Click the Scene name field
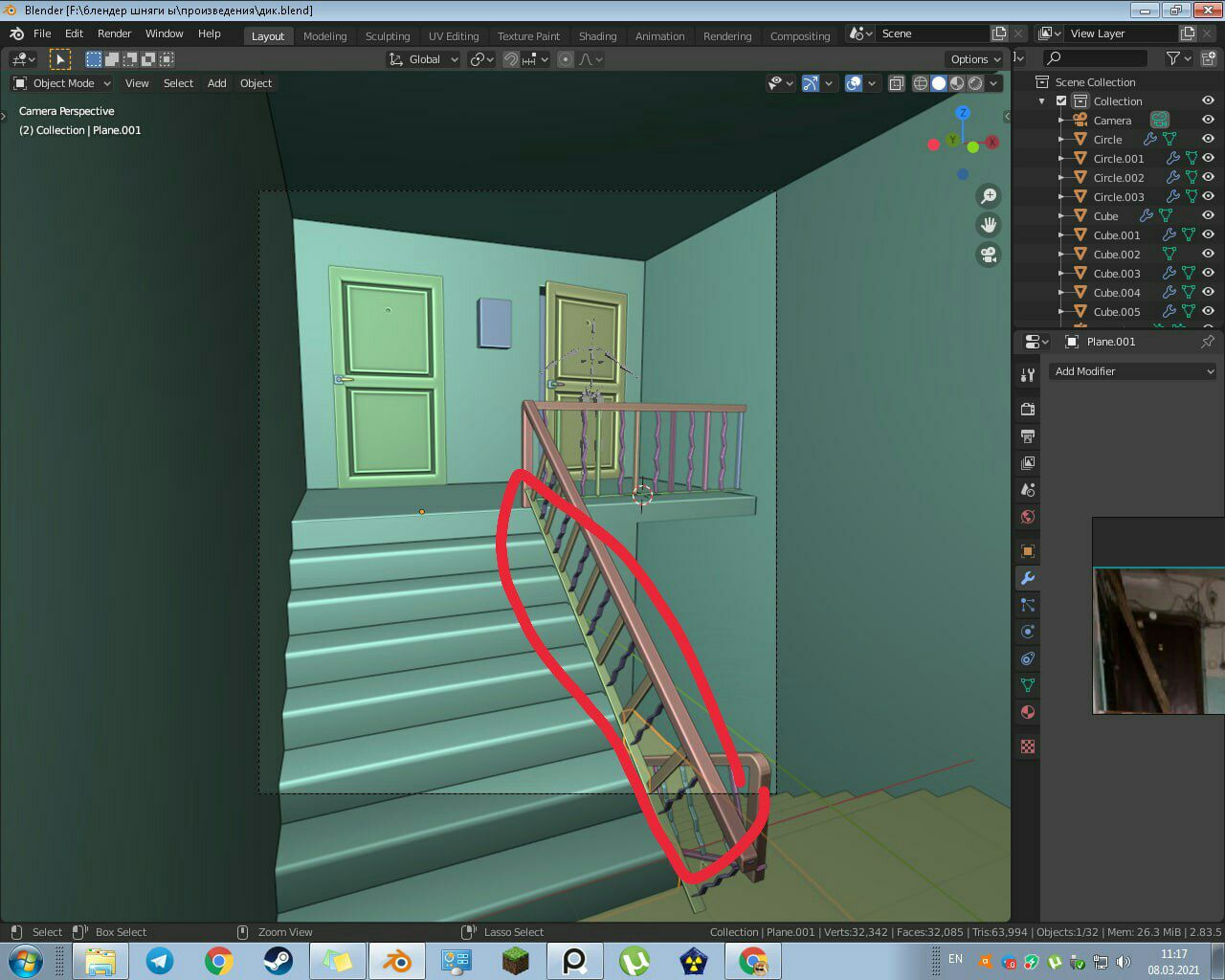 point(933,33)
